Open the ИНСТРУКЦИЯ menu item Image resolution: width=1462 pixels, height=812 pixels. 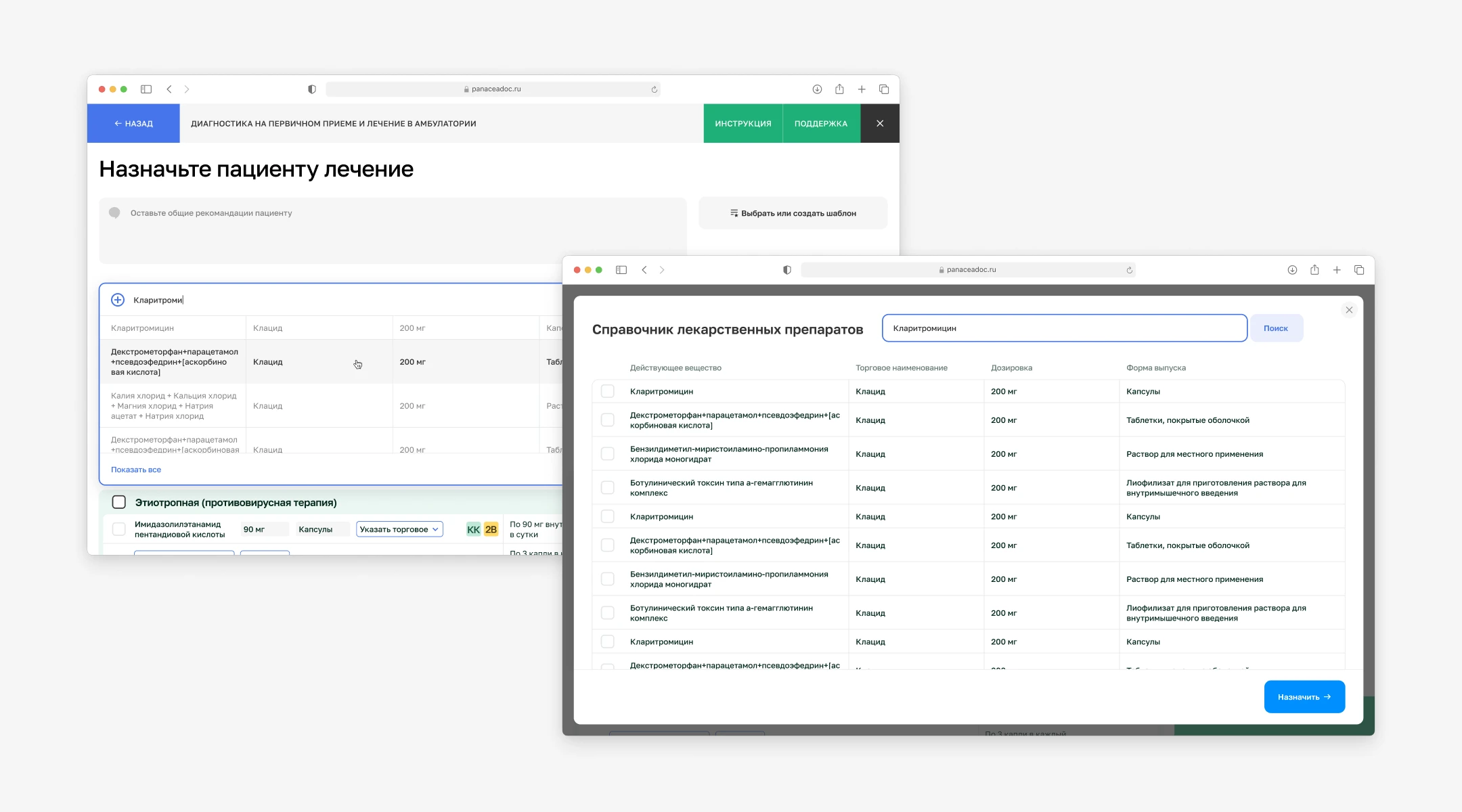tap(743, 124)
